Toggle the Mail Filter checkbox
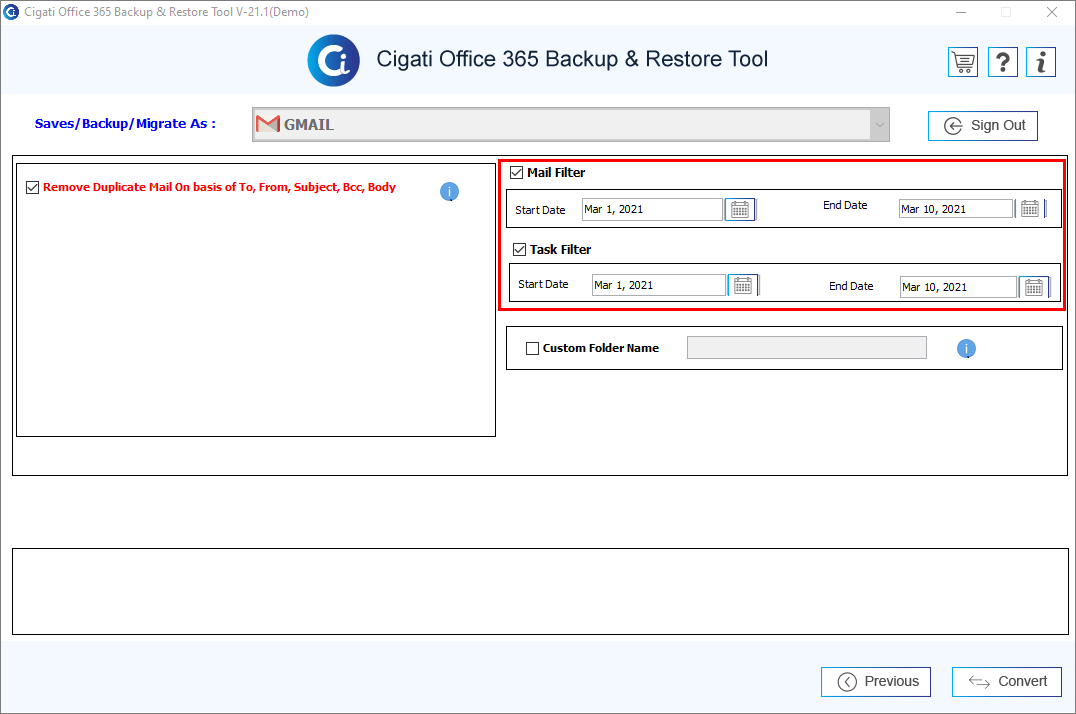 tap(517, 173)
